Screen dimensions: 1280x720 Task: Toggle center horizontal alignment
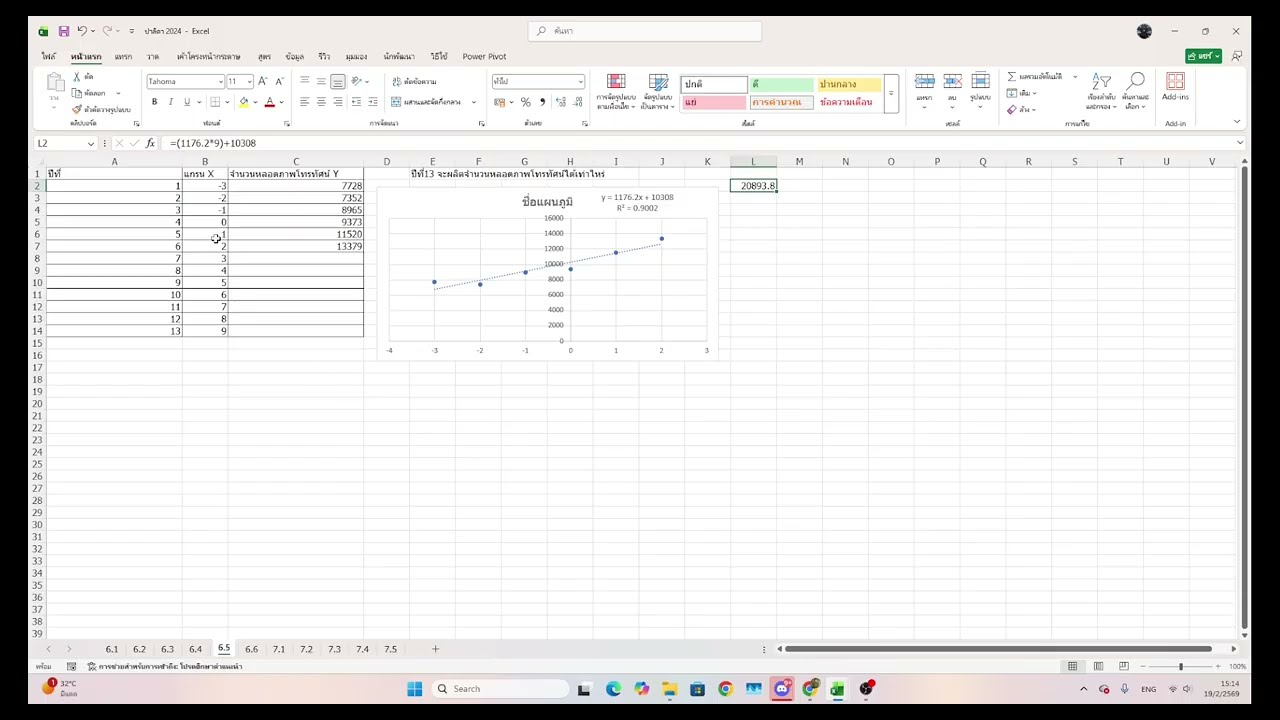click(x=321, y=102)
